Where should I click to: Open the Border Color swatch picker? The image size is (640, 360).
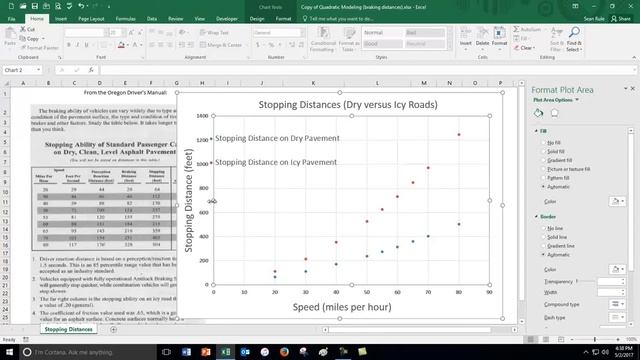pyautogui.click(x=617, y=269)
